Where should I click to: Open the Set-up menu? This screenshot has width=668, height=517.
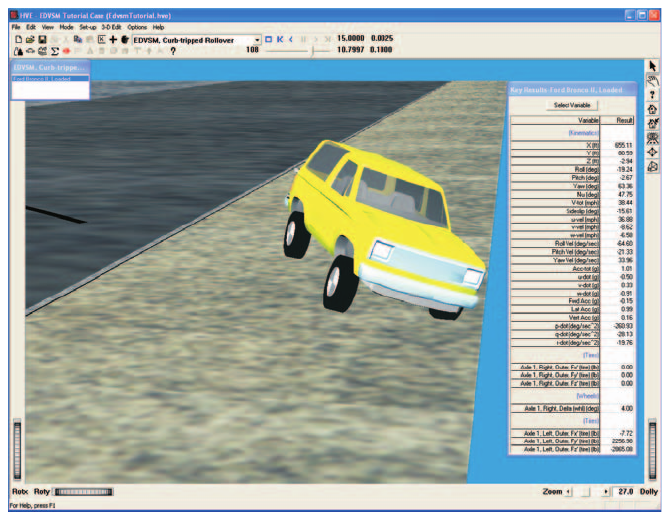pyautogui.click(x=88, y=27)
